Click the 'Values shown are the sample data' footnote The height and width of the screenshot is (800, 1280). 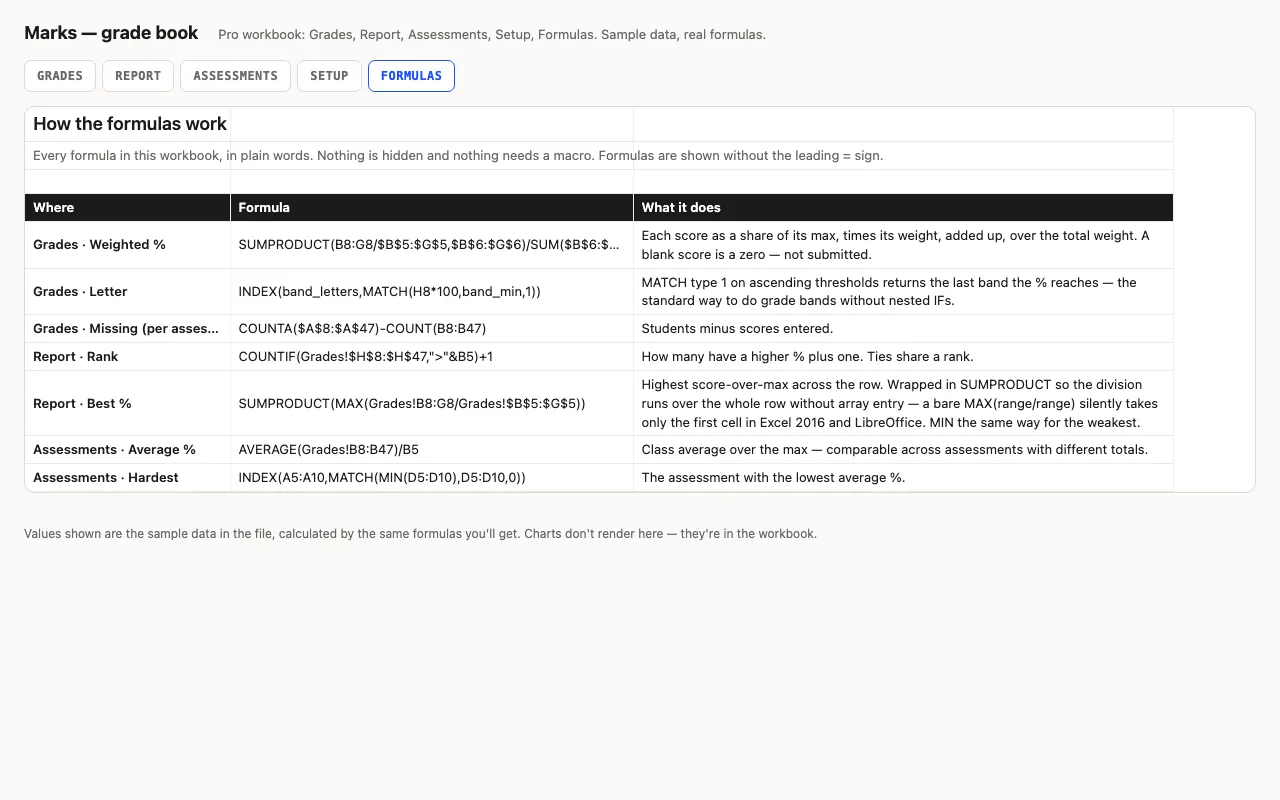[420, 534]
